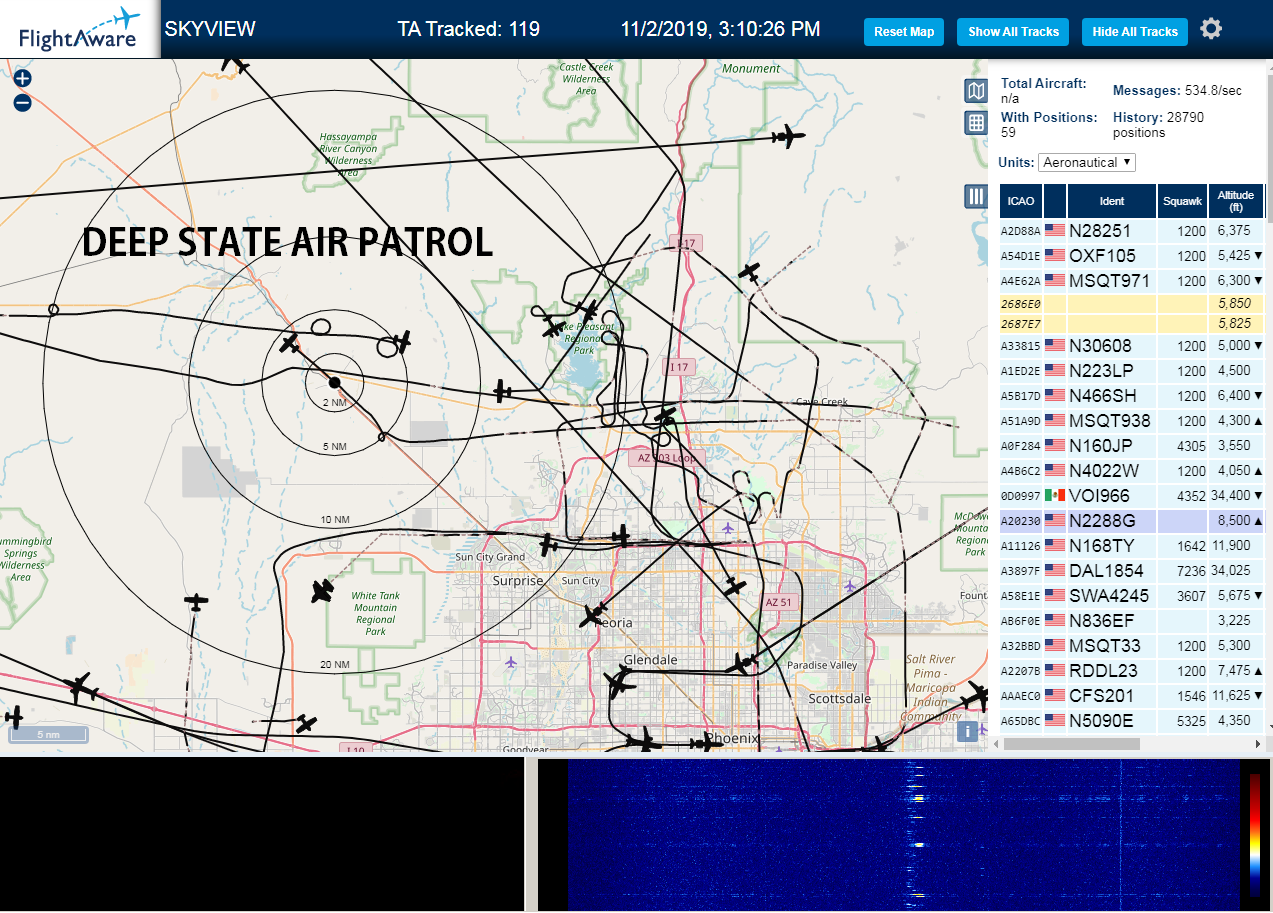Click the waterfall color scale bar
The width and height of the screenshot is (1273, 913).
click(x=1255, y=834)
